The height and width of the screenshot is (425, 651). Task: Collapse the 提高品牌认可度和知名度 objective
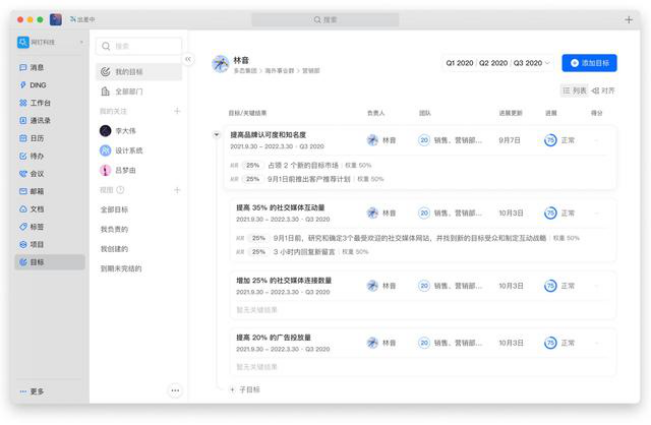coord(216,134)
